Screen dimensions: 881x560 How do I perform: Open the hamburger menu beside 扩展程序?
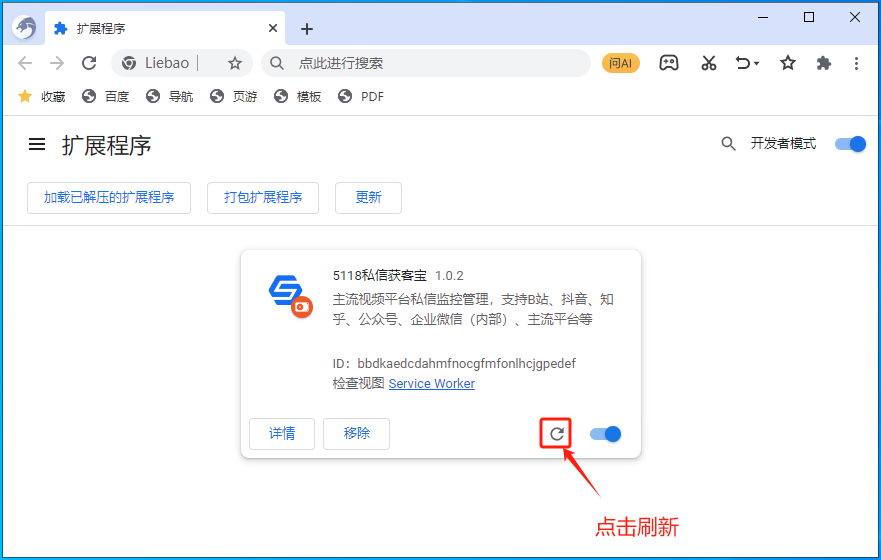tap(37, 144)
